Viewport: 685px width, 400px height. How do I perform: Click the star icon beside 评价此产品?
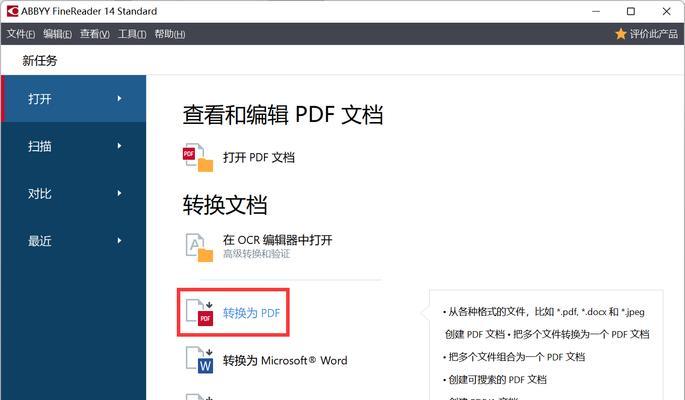click(x=620, y=34)
